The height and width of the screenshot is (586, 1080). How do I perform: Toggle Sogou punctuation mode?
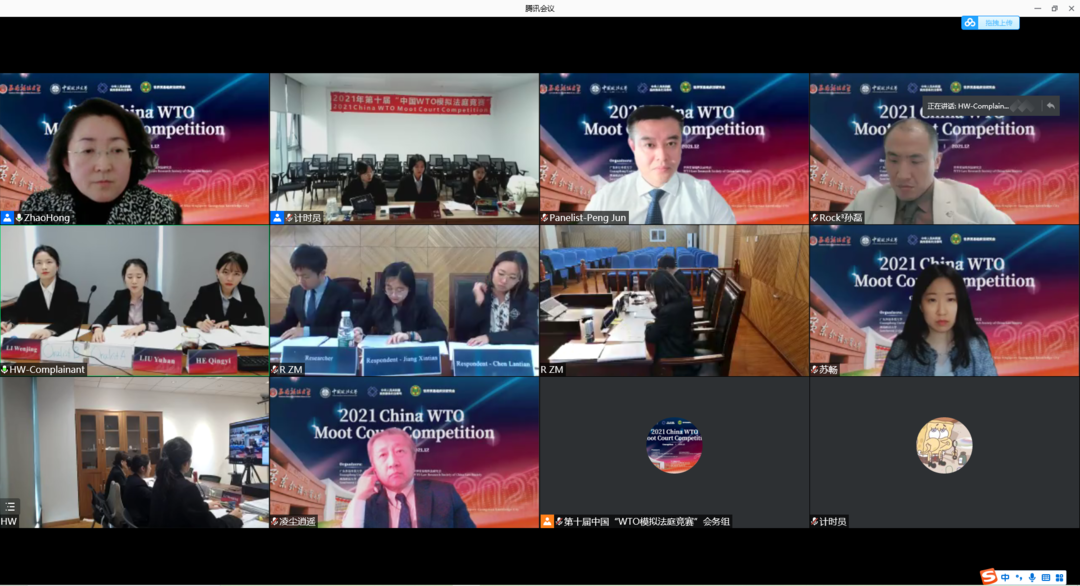[x=1018, y=577]
